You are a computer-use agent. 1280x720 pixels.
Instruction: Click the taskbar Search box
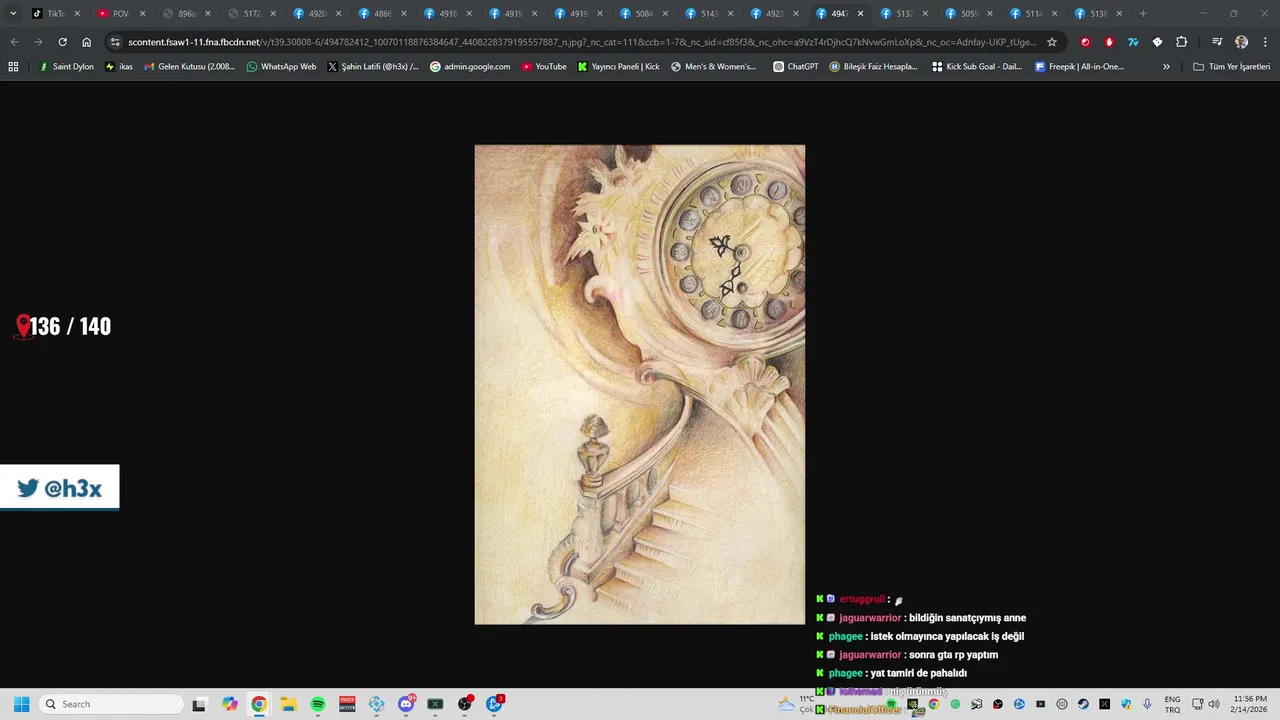(x=112, y=704)
